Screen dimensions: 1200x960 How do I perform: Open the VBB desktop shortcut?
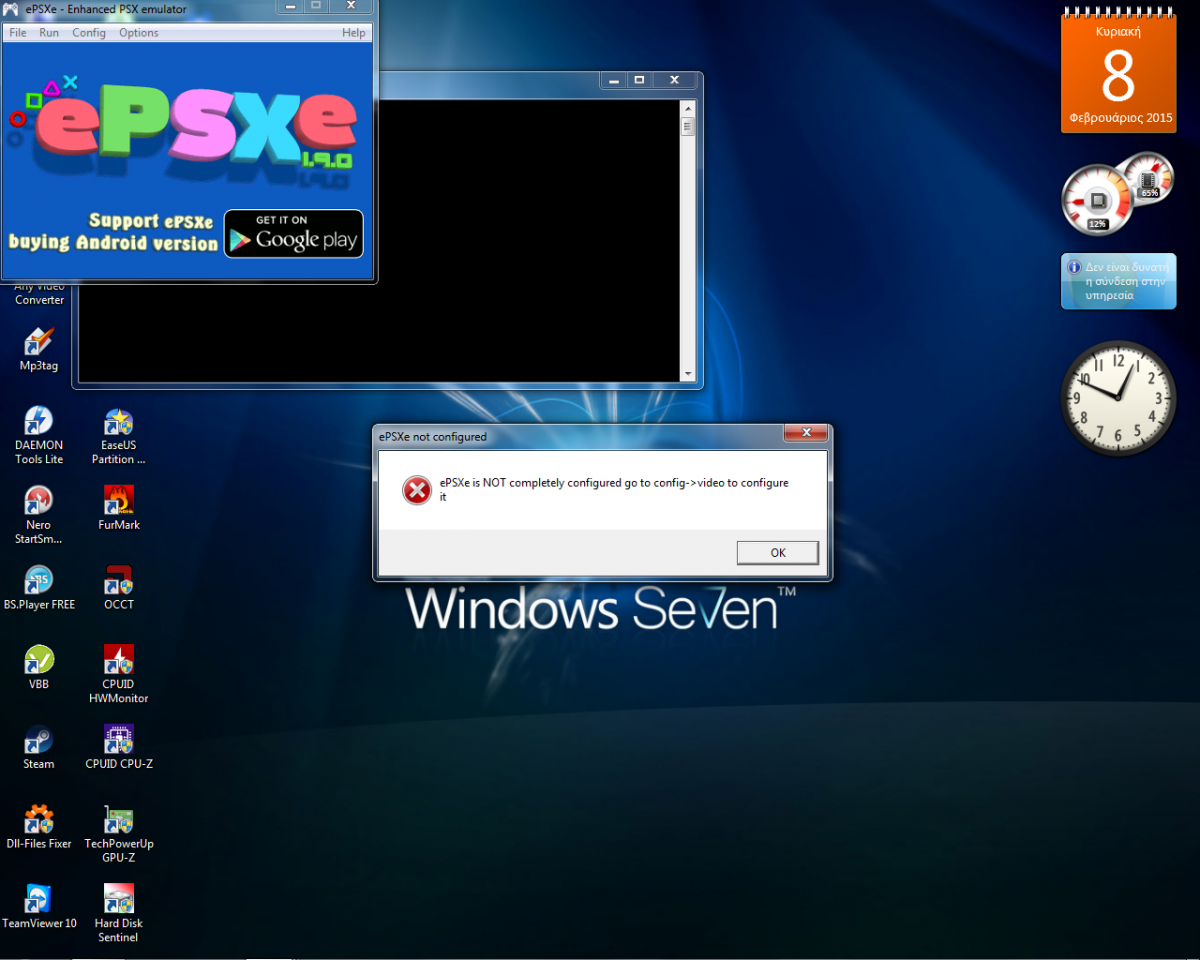(x=39, y=669)
